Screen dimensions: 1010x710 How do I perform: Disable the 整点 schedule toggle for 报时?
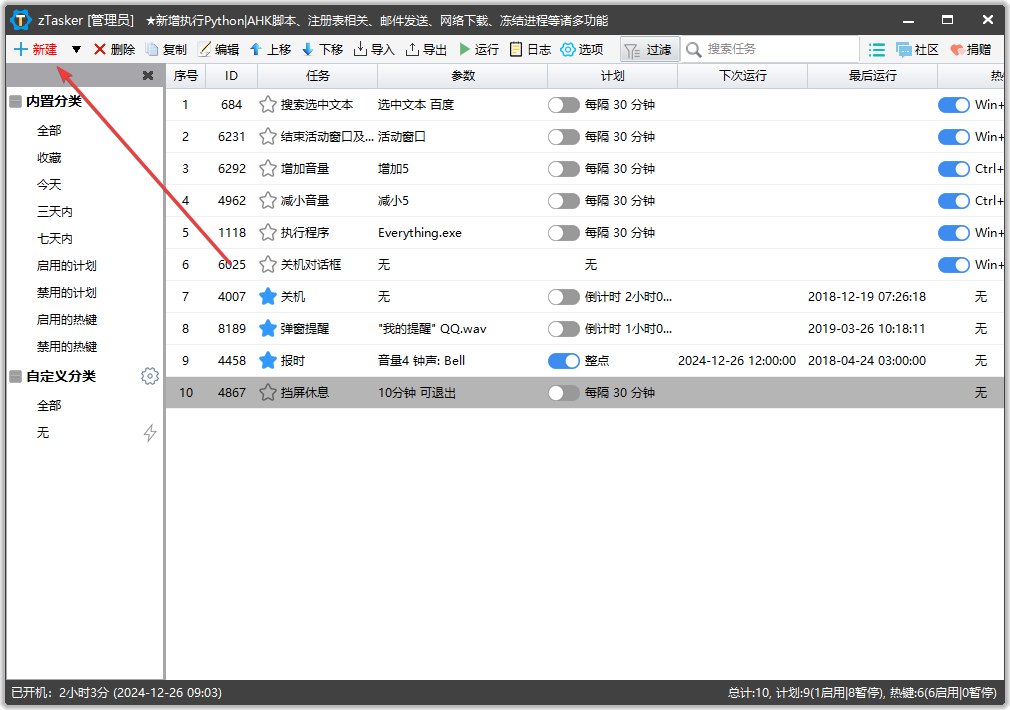(x=563, y=360)
